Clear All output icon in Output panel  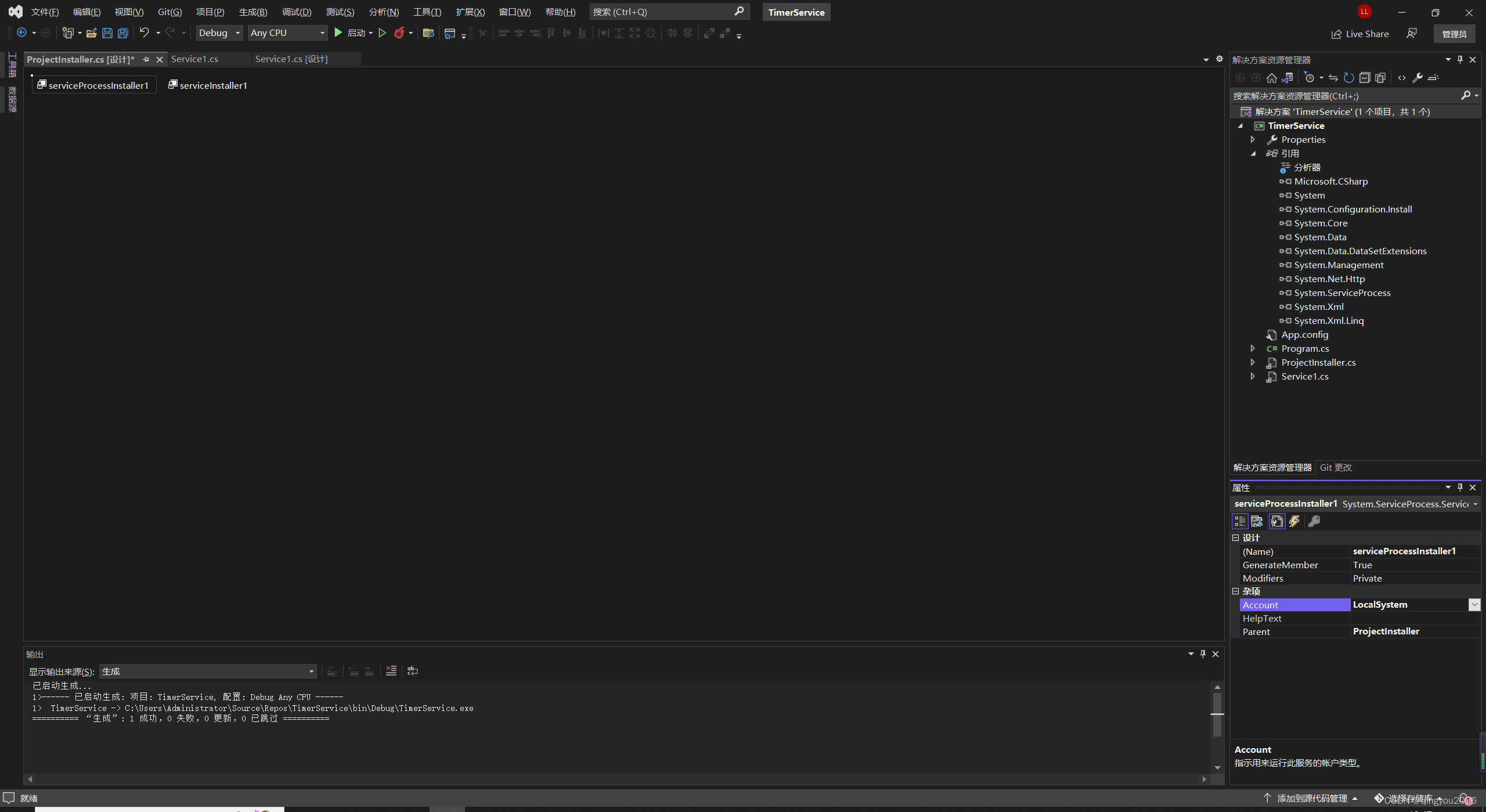(391, 671)
